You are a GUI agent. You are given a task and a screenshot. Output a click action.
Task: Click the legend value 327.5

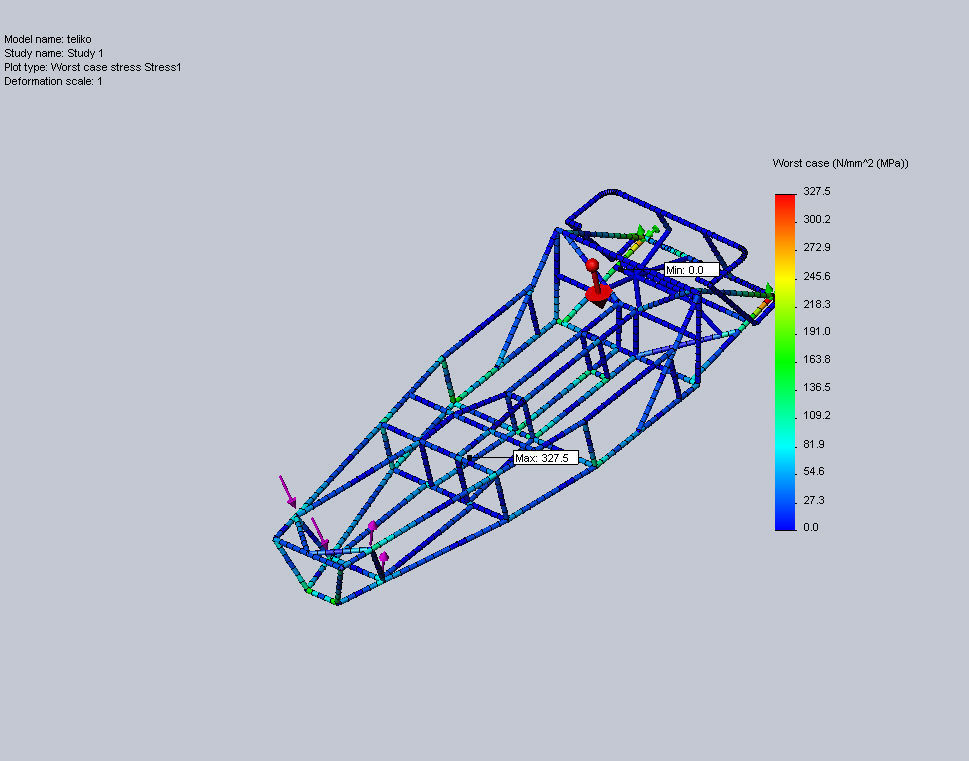pos(816,192)
